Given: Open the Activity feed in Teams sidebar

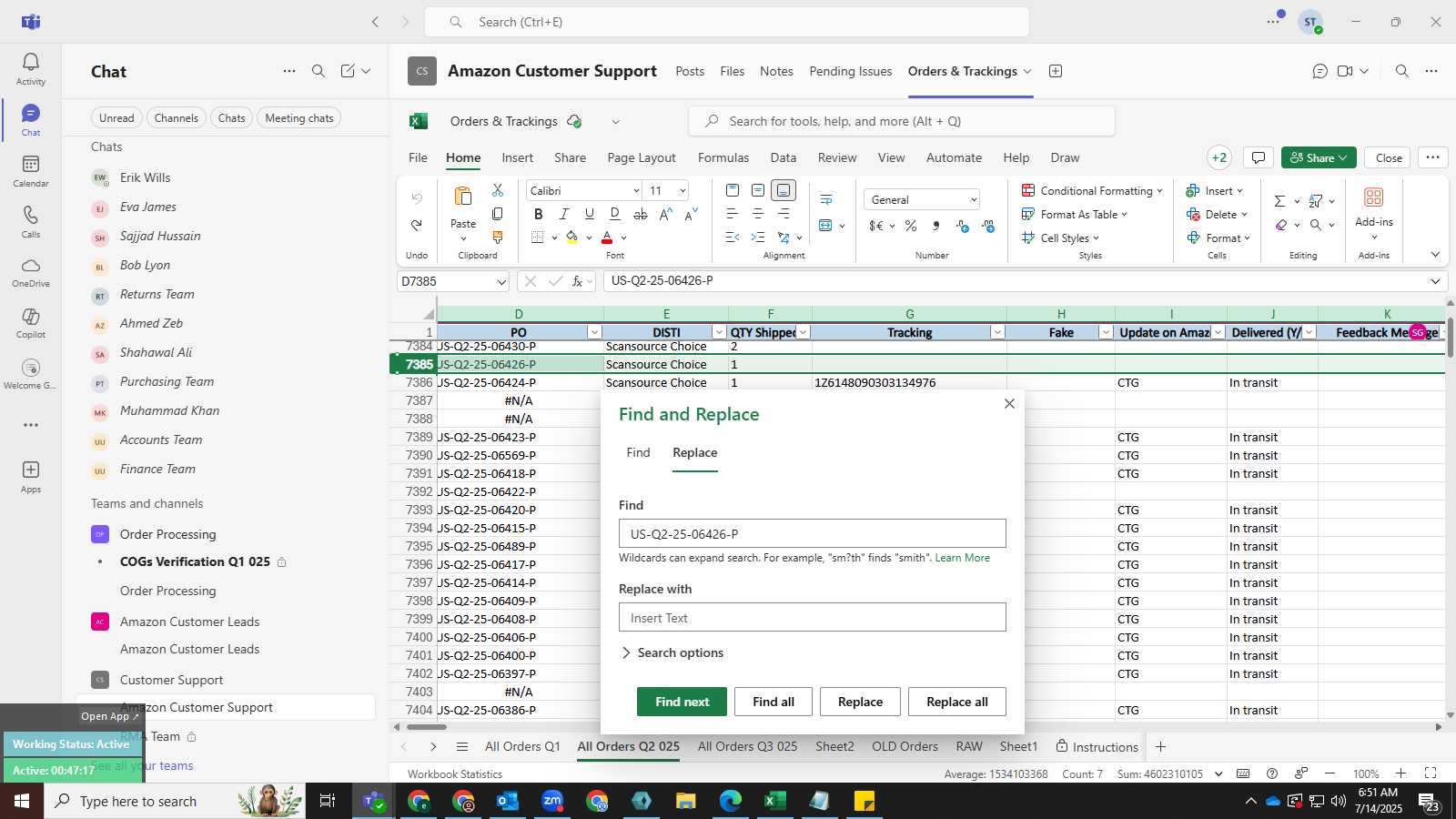Looking at the screenshot, I should point(30,69).
